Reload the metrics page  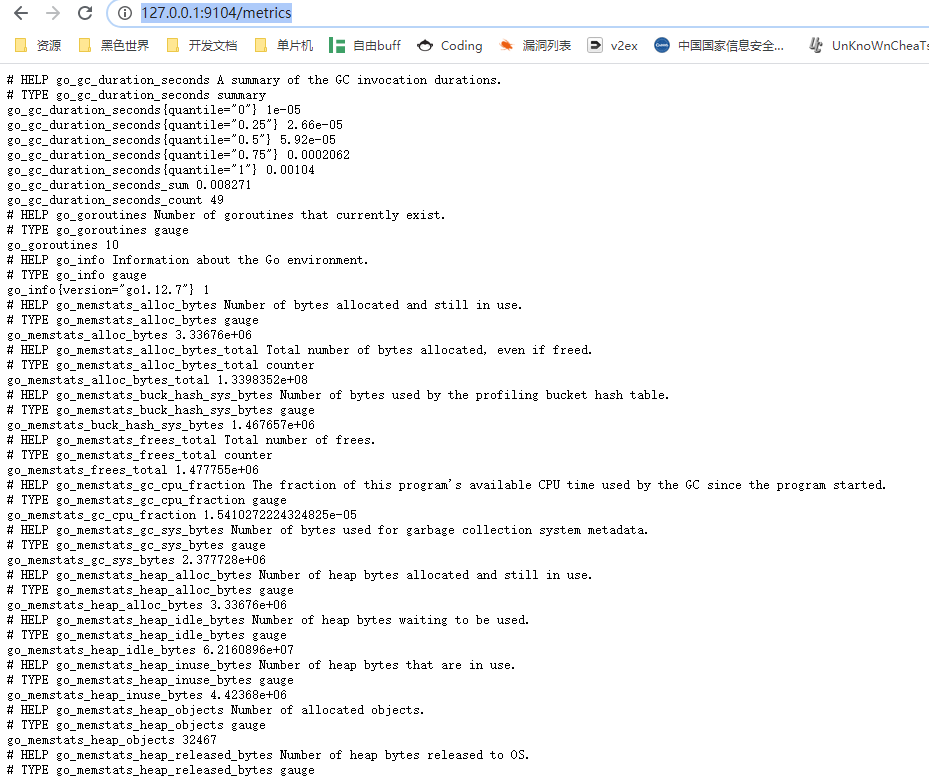(85, 13)
